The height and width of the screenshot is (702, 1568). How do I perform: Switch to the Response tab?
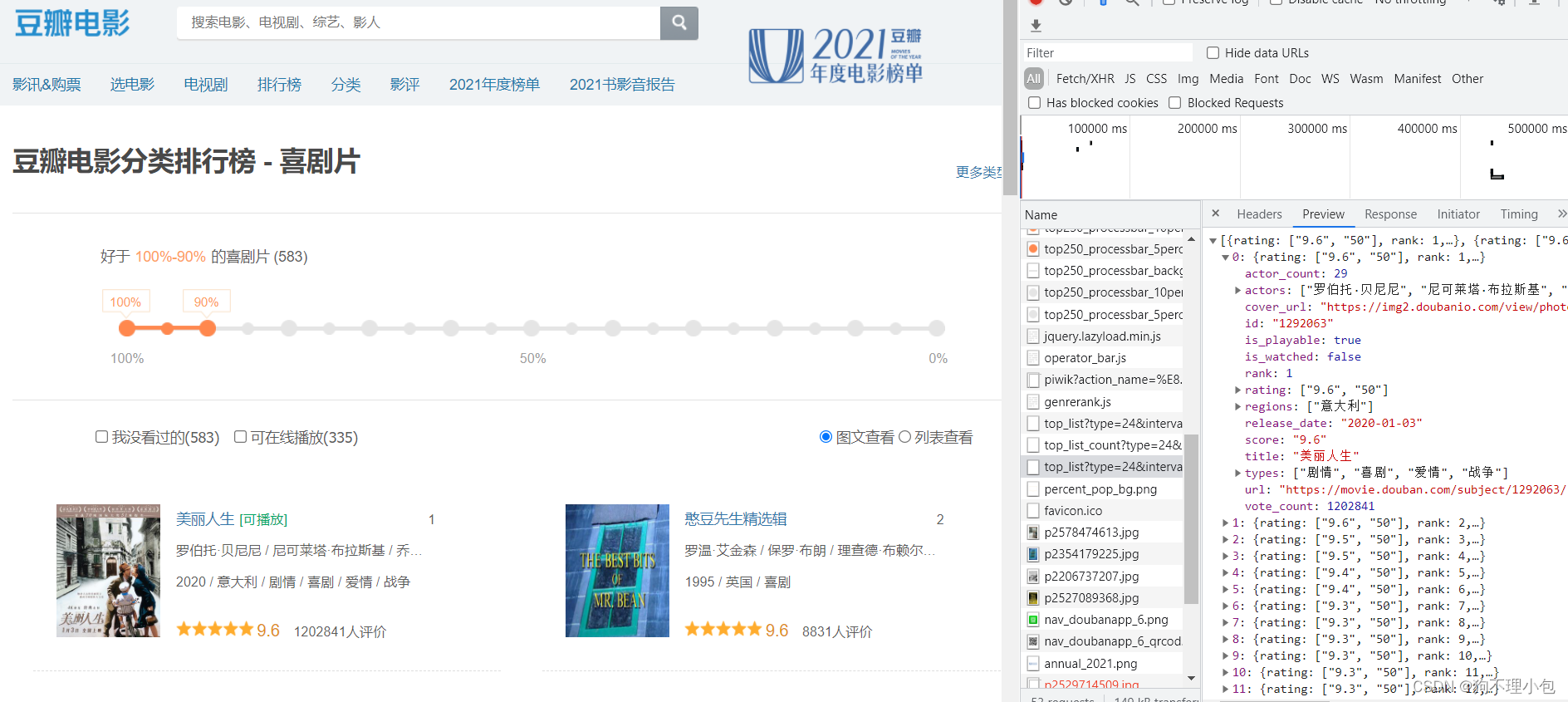click(x=1390, y=214)
